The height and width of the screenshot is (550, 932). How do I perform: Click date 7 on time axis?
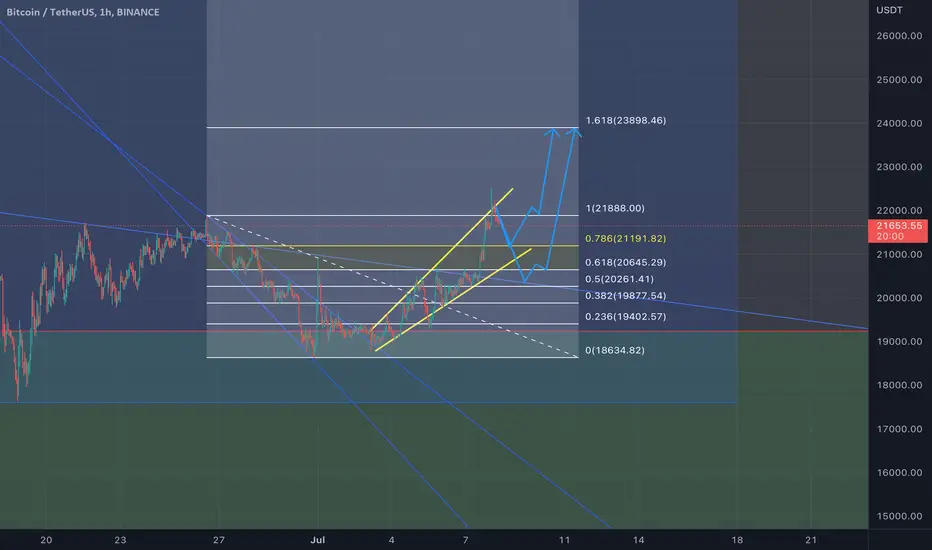coord(465,540)
